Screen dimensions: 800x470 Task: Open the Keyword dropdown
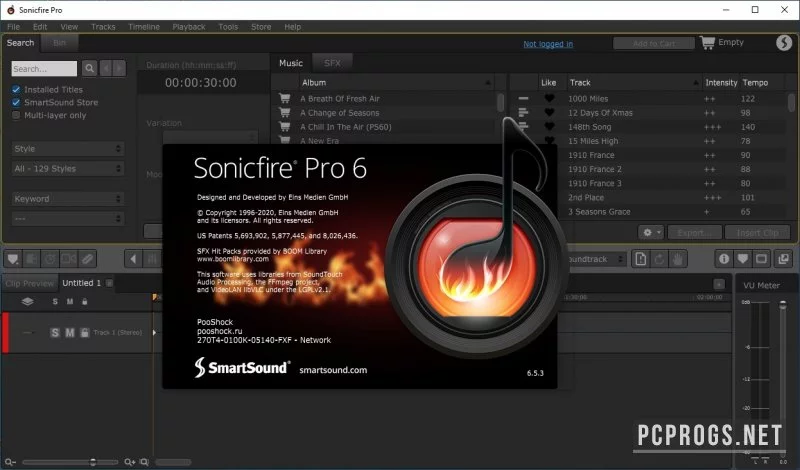click(68, 199)
